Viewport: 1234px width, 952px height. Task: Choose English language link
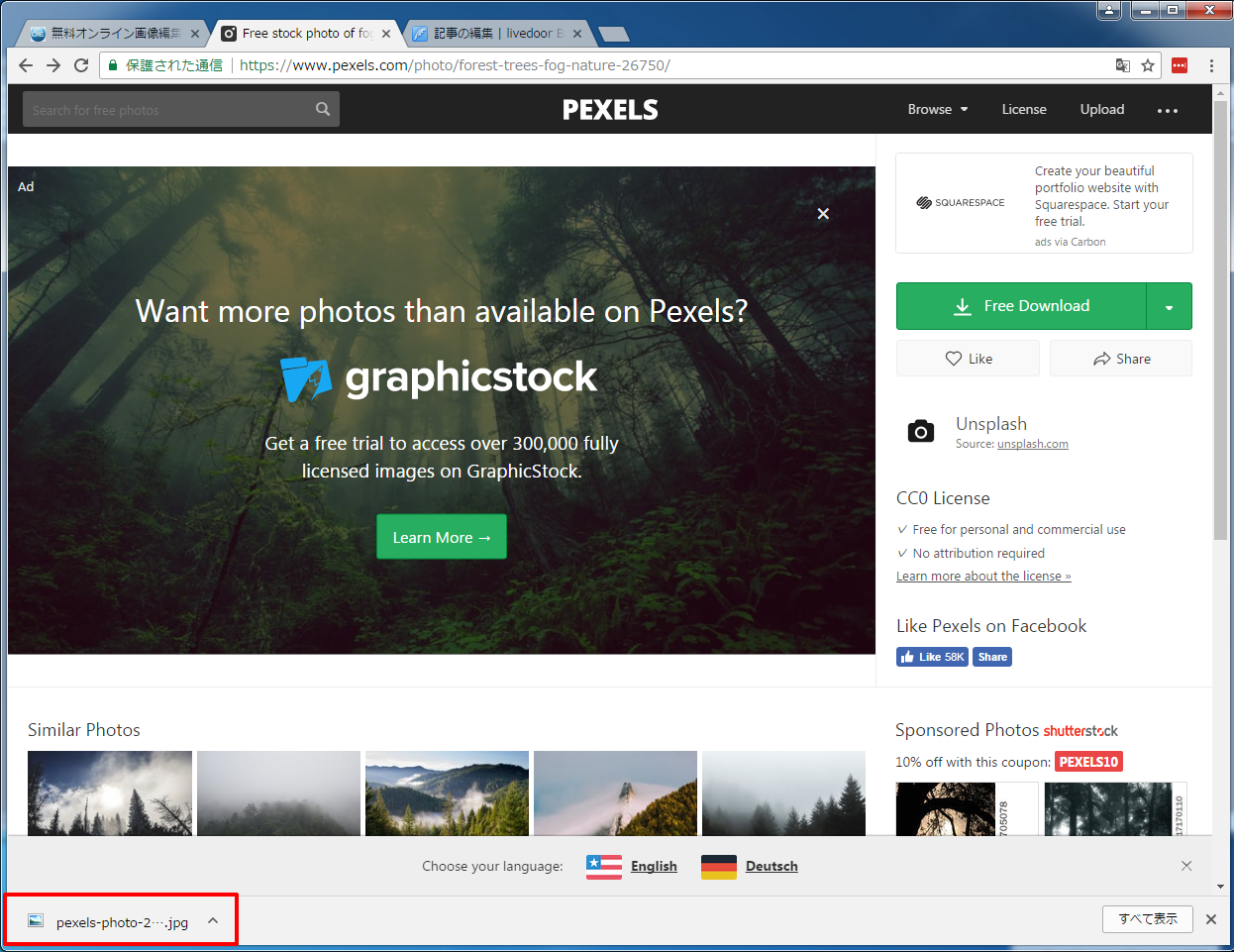tap(654, 866)
